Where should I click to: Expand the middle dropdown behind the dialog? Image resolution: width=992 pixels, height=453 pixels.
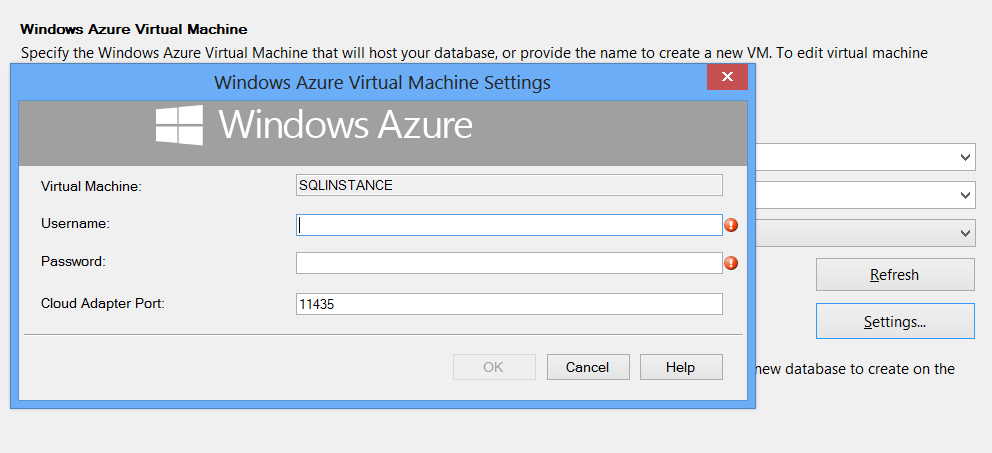(965, 195)
